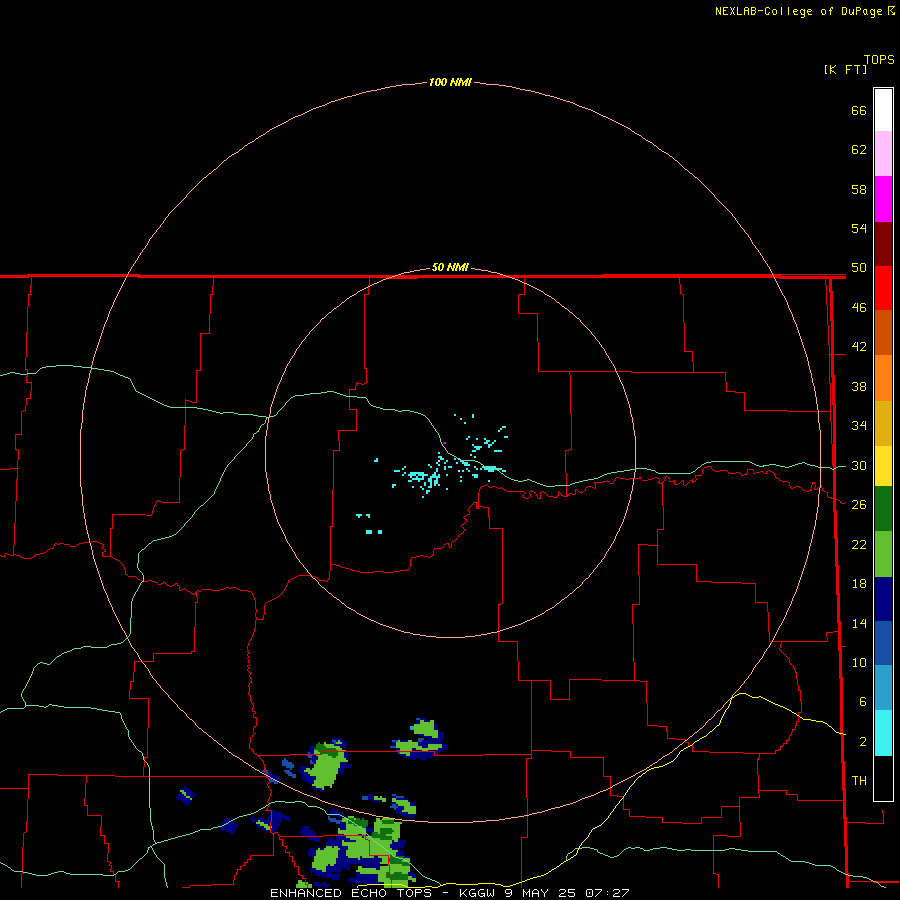Click the light blue 6 kft swatch
This screenshot has height=900, width=900.
(883, 688)
